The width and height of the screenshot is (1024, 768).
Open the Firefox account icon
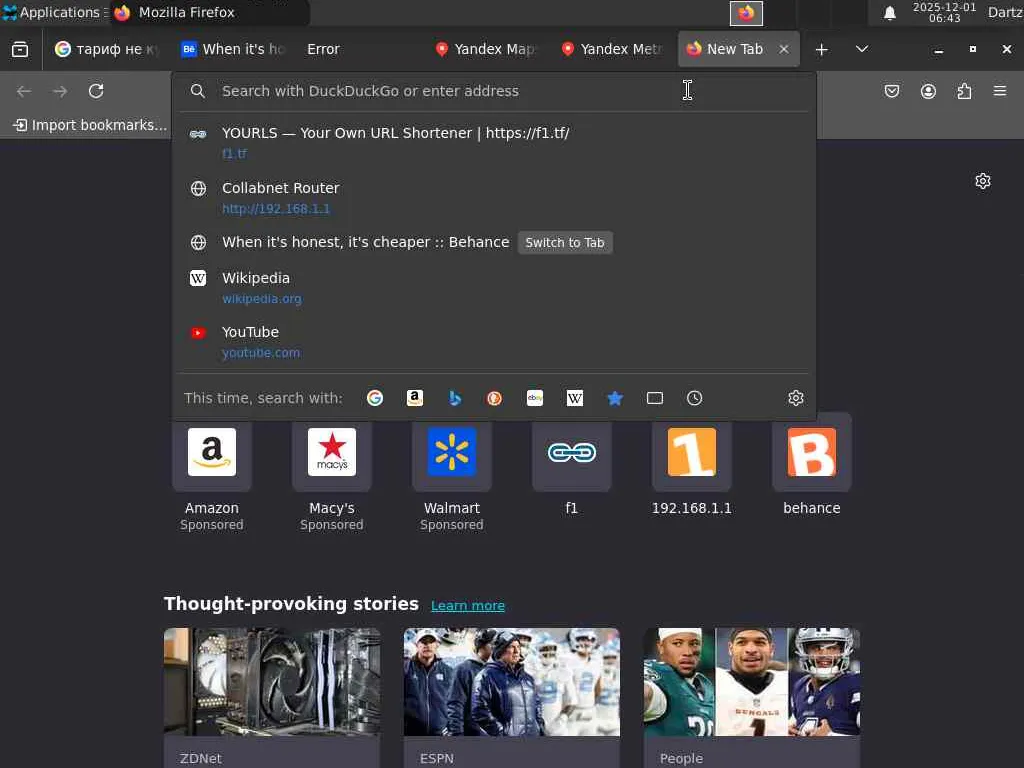[928, 91]
